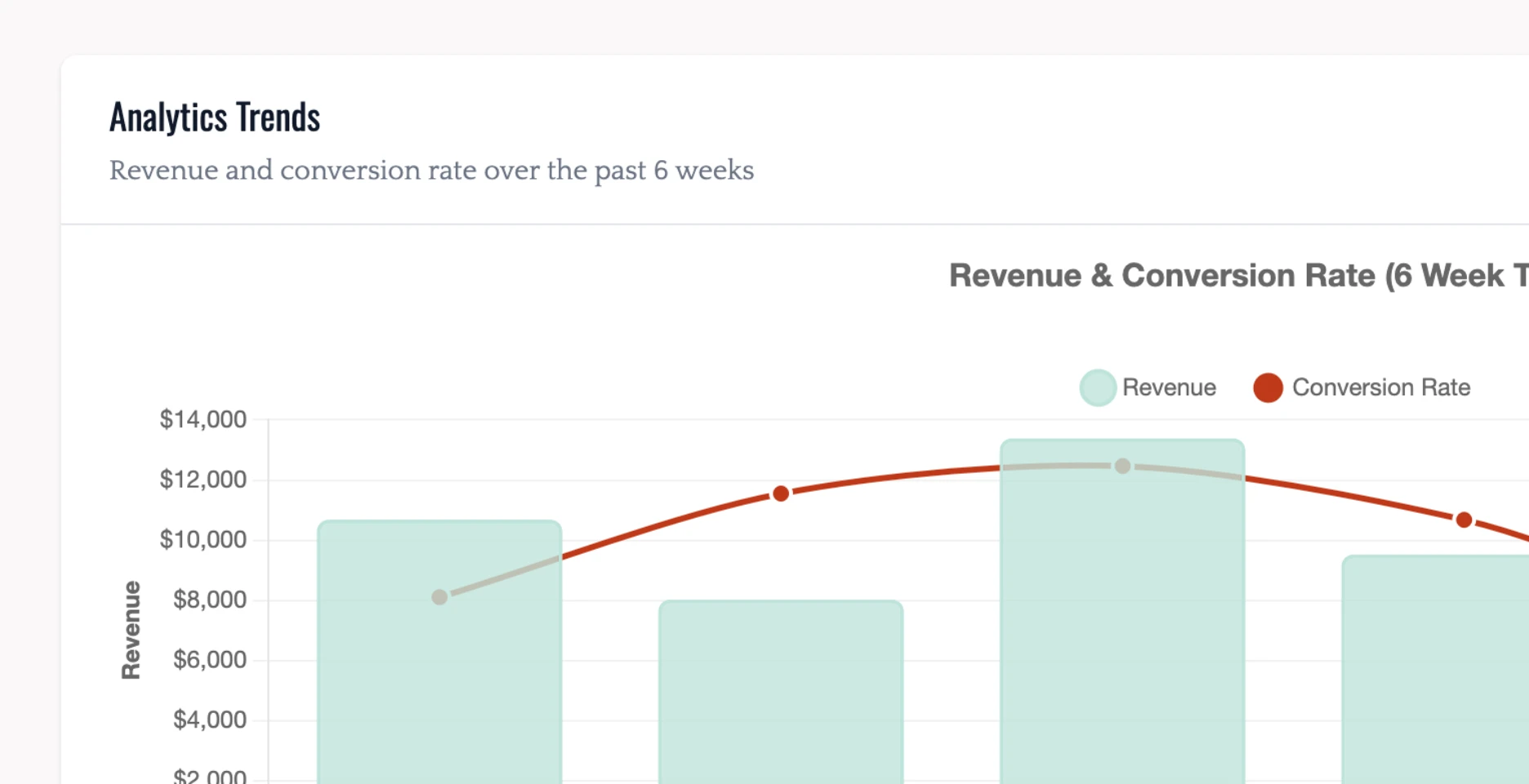Select the second revenue bar near $8,000
This screenshot has height=784, width=1529.
click(x=781, y=694)
